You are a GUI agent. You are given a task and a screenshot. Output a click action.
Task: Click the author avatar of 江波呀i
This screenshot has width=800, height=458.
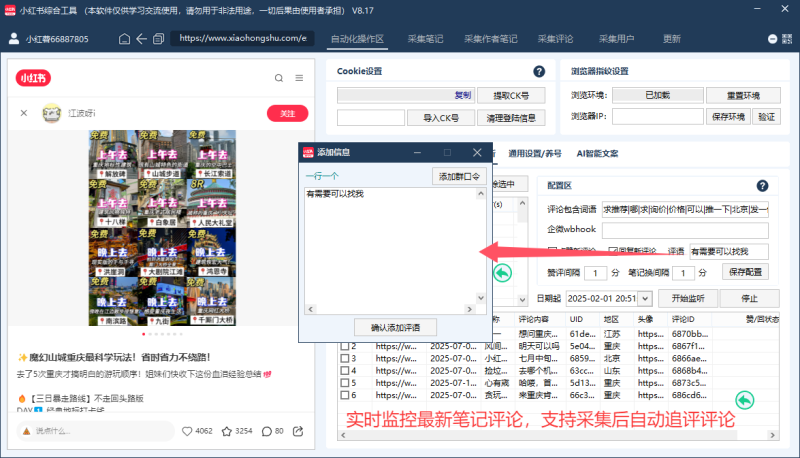click(x=52, y=113)
